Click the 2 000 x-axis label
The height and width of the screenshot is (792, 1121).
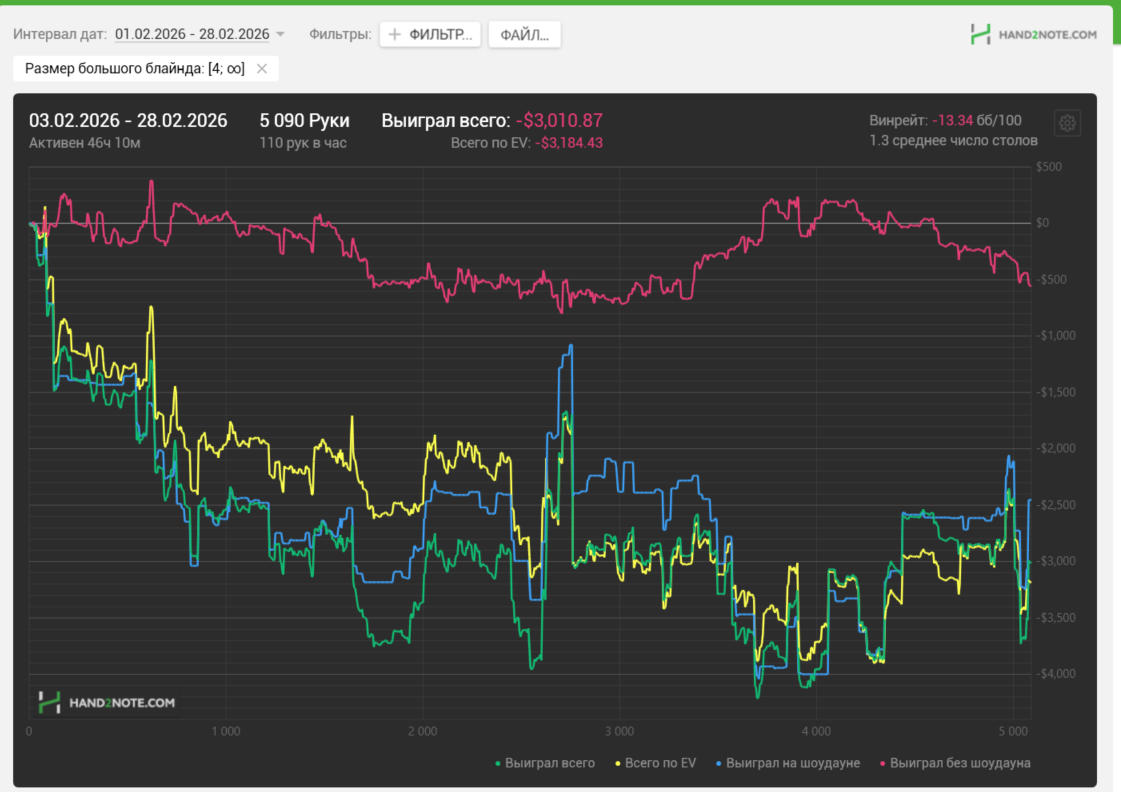pos(423,731)
